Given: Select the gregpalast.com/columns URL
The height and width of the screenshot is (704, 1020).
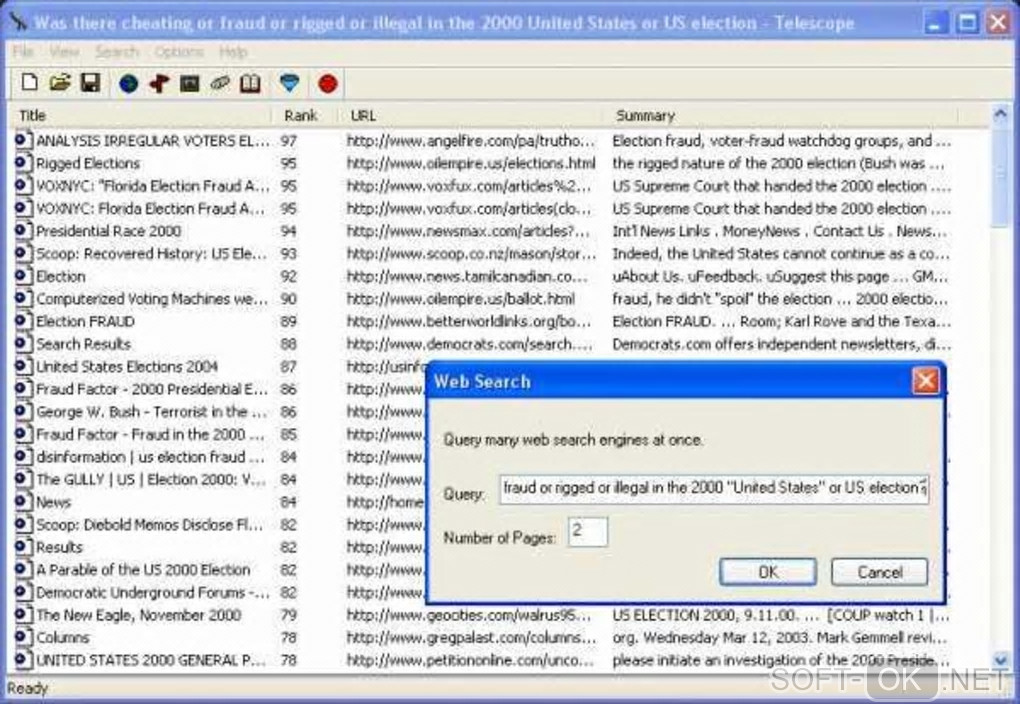Looking at the screenshot, I should 471,638.
